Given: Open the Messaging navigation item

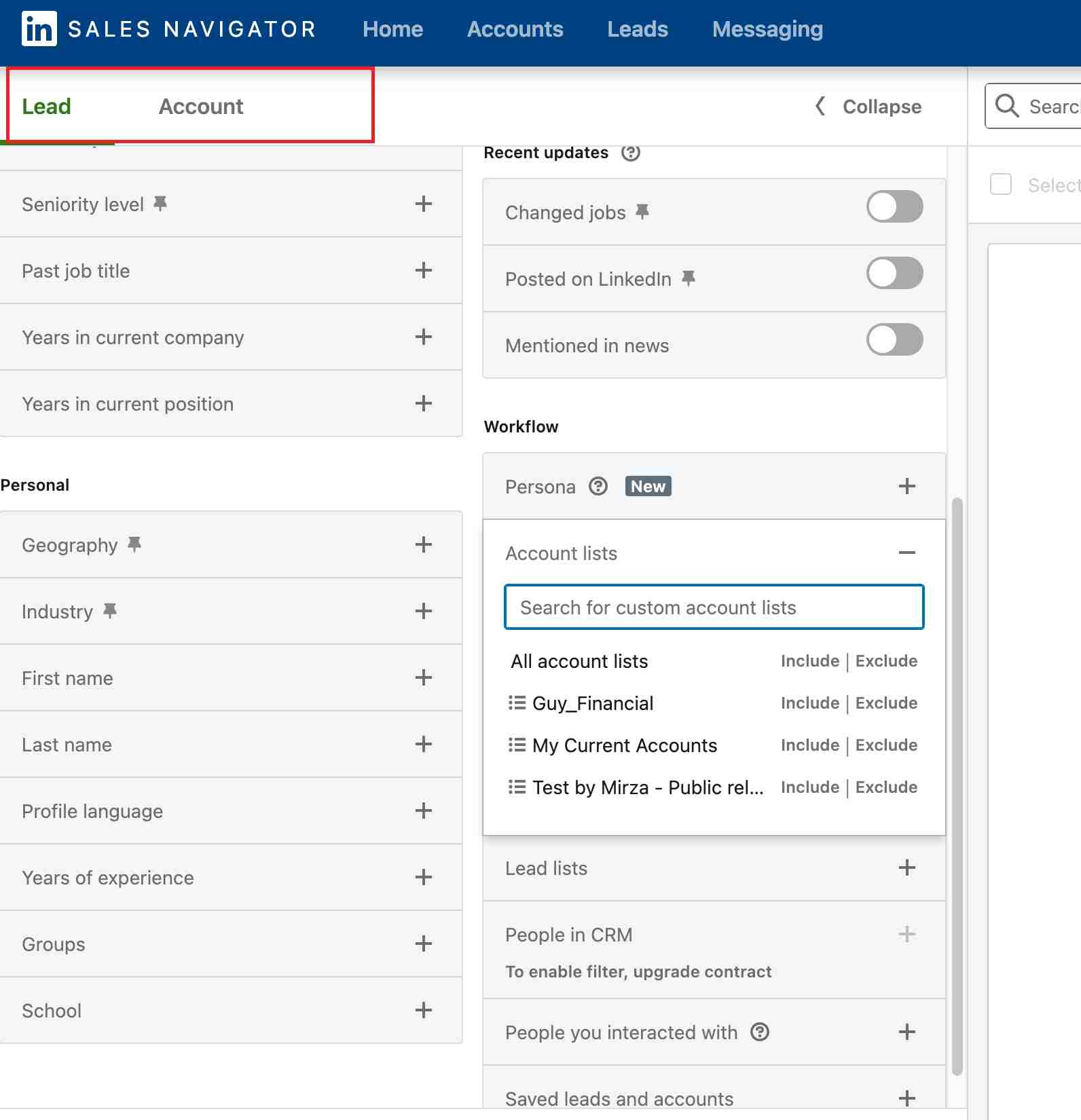Looking at the screenshot, I should (x=767, y=29).
